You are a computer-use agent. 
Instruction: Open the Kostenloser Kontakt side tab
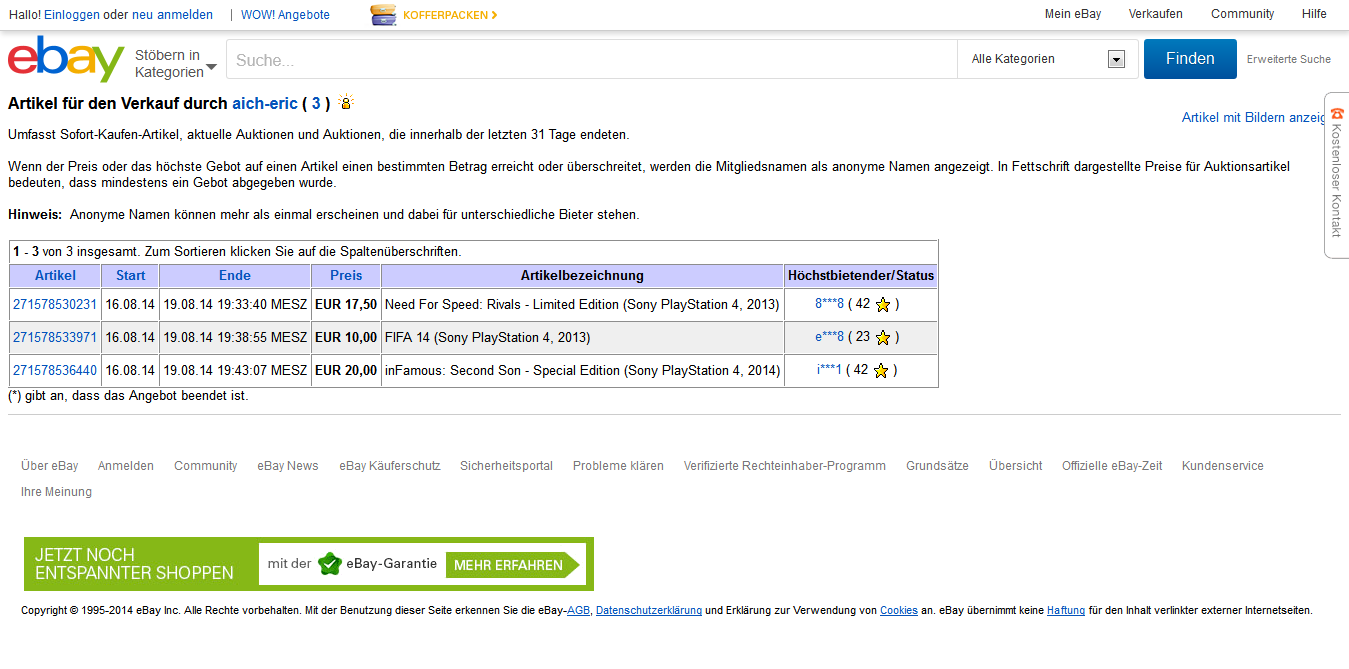[1337, 175]
